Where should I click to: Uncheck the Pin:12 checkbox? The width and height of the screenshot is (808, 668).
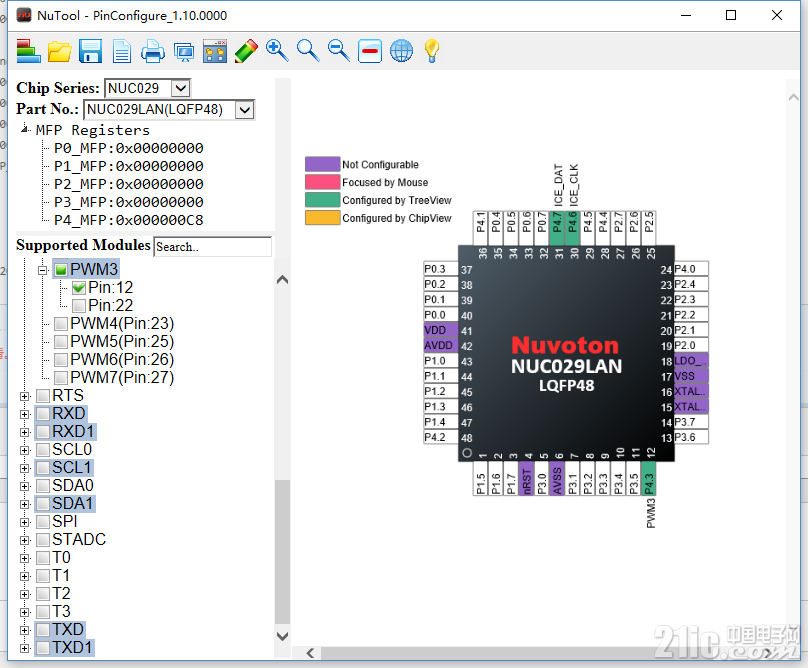[x=79, y=288]
